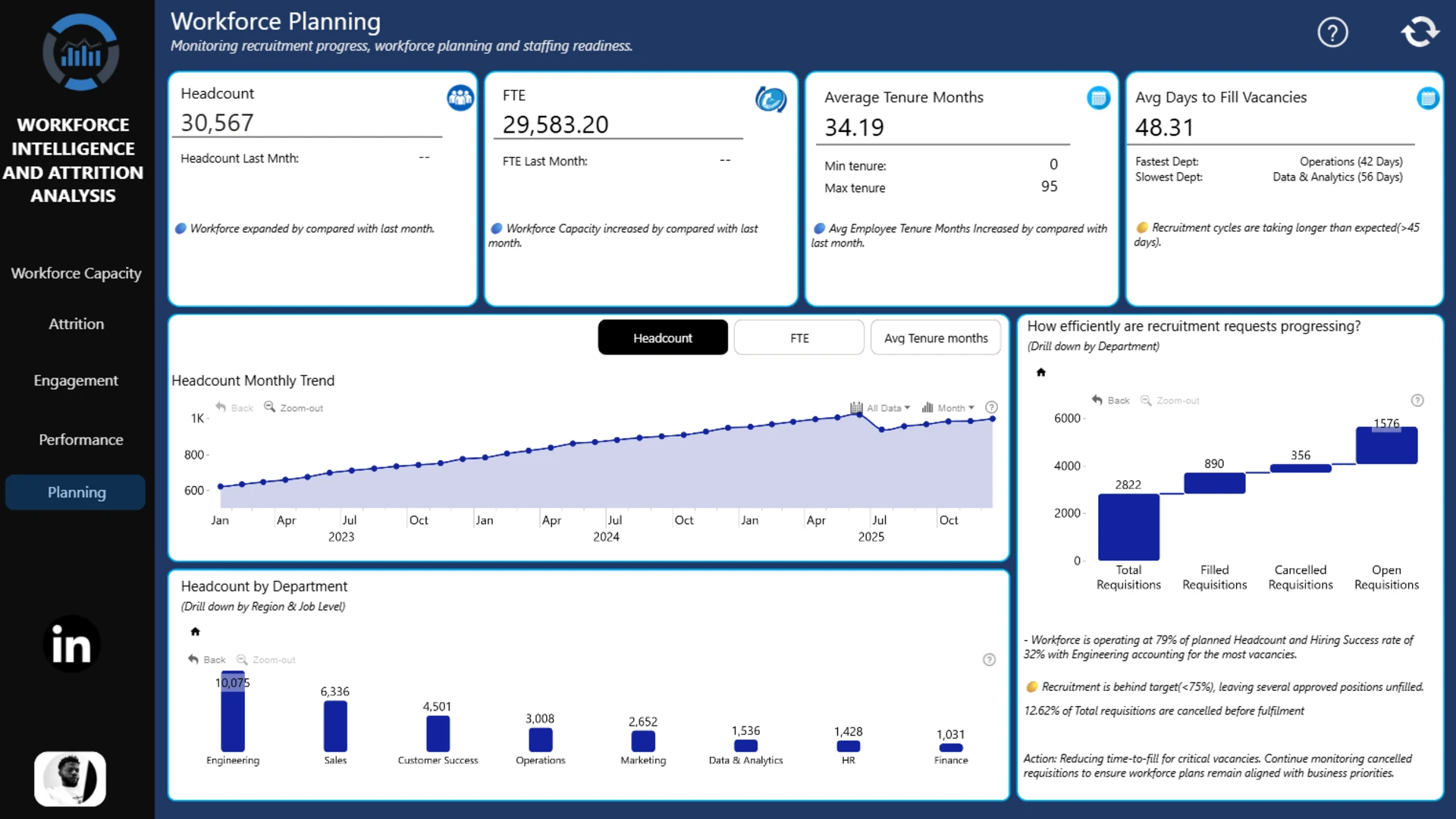Click Back in the recruitment requests chart

pos(1111,400)
